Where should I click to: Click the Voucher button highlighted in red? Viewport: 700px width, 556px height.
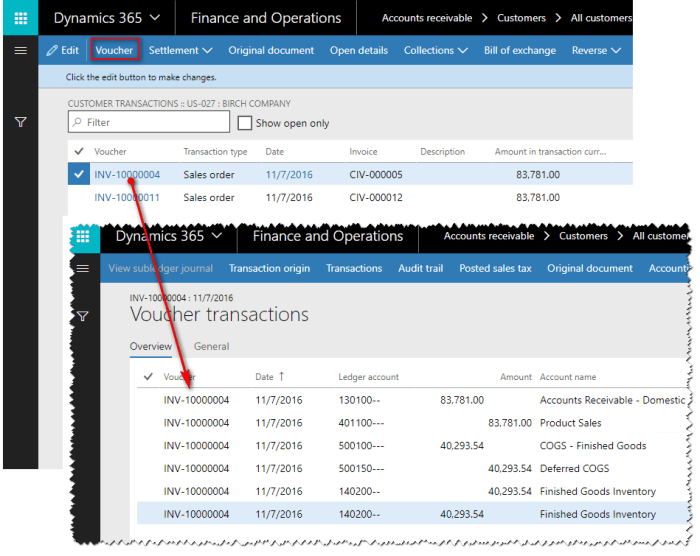[x=113, y=50]
